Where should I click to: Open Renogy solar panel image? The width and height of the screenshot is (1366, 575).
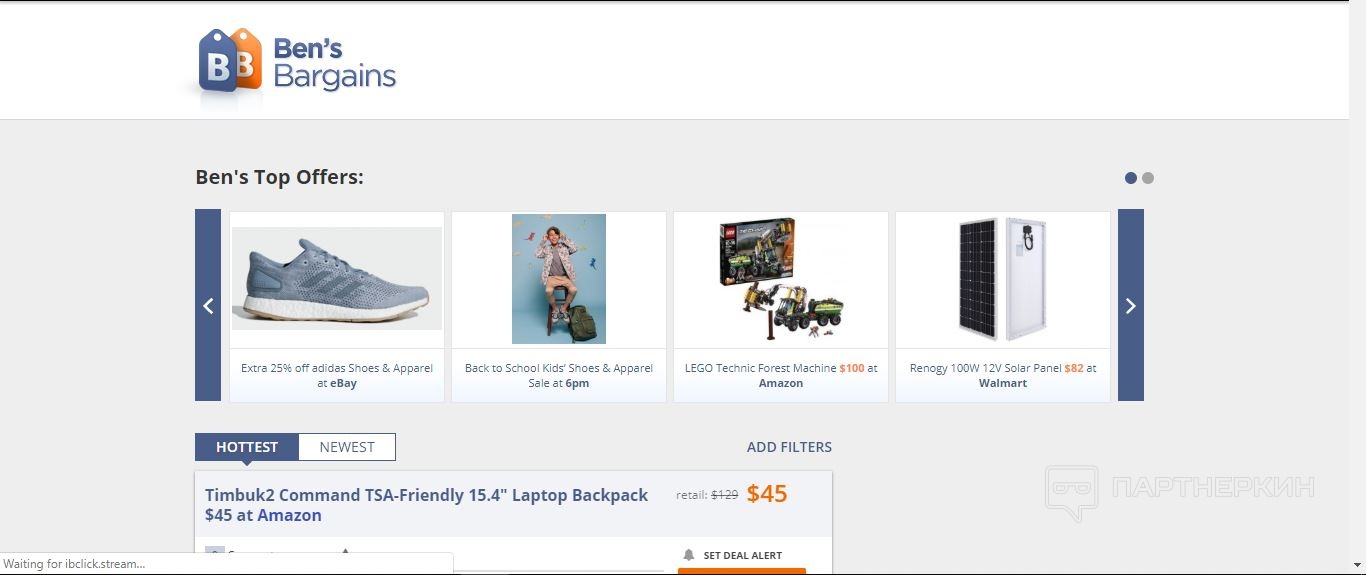tap(1003, 279)
